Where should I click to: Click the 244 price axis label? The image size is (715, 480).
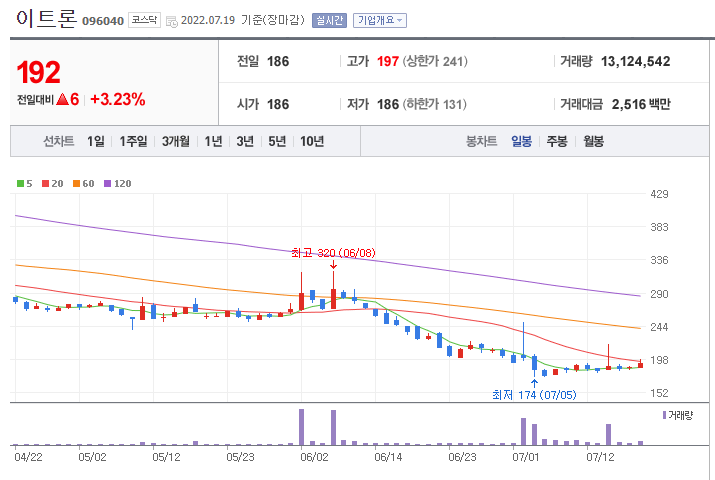pyautogui.click(x=659, y=327)
